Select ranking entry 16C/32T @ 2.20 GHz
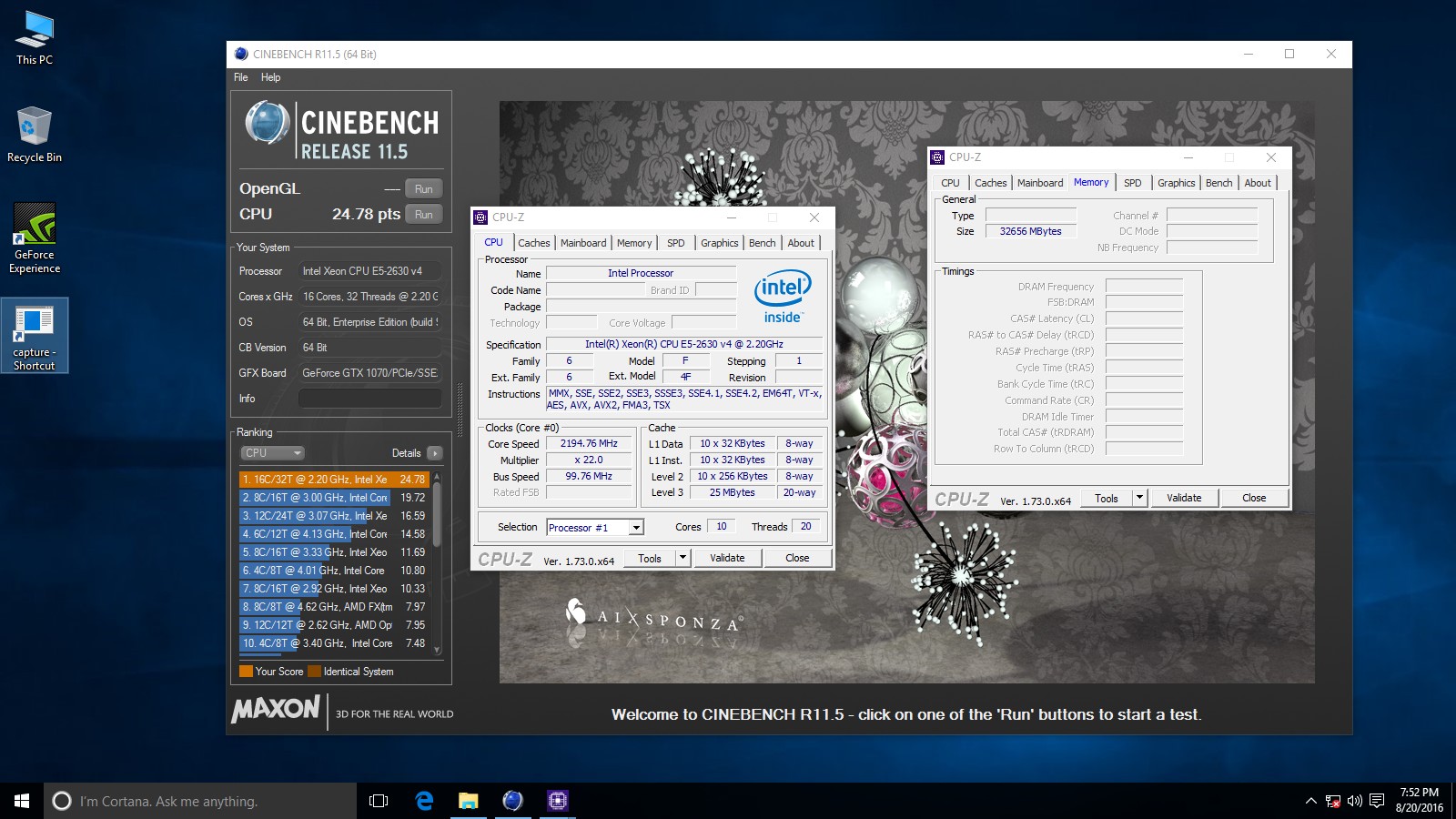 point(333,479)
